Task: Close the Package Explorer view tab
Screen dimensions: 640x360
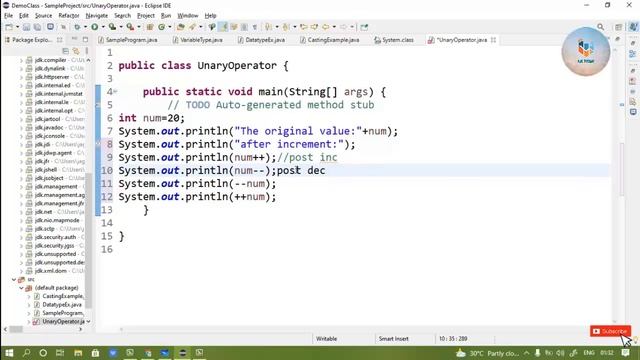Action: pyautogui.click(x=60, y=40)
